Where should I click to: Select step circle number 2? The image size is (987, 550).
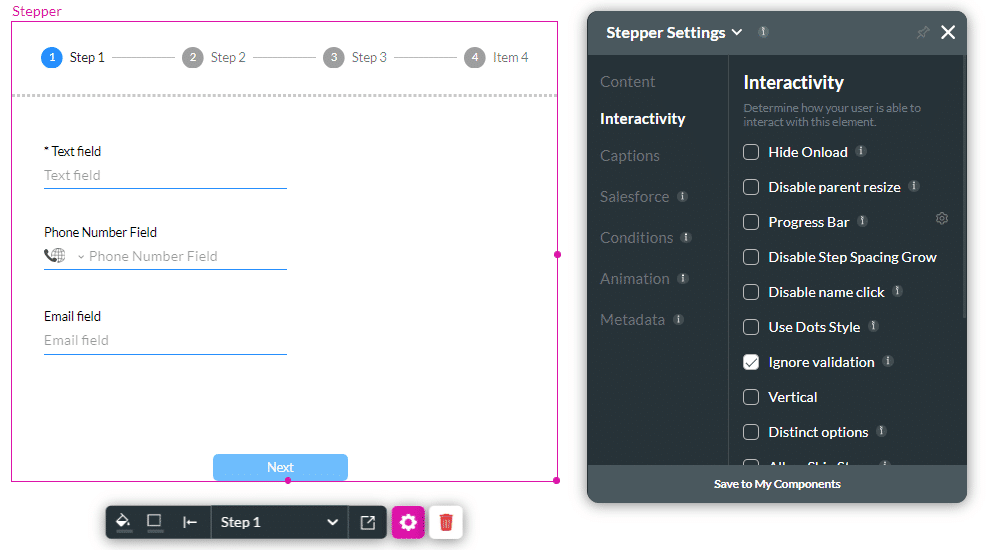pyautogui.click(x=193, y=57)
